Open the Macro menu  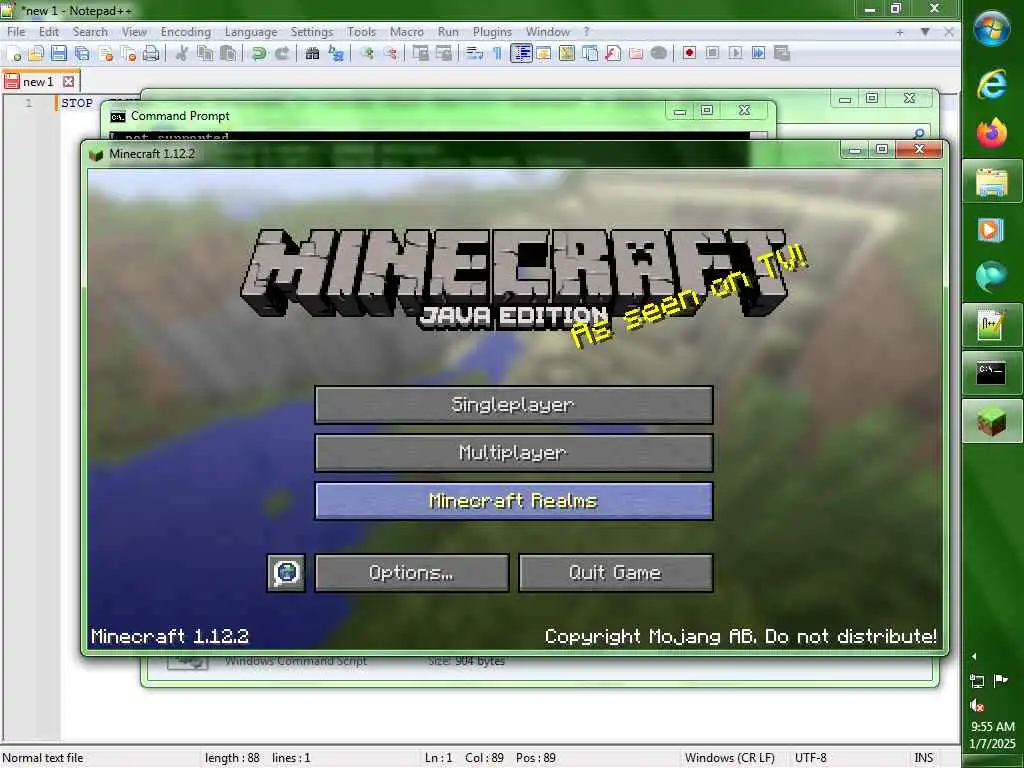(x=406, y=31)
